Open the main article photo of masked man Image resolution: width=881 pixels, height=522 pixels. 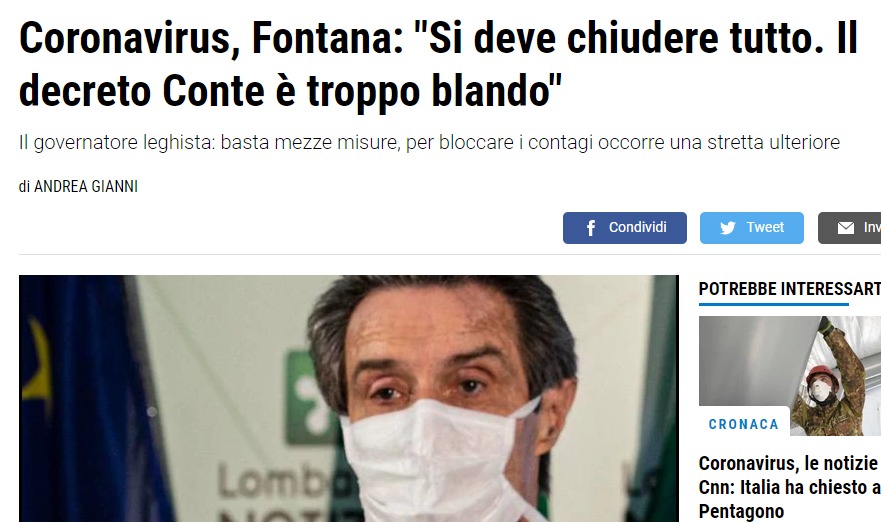(x=349, y=398)
